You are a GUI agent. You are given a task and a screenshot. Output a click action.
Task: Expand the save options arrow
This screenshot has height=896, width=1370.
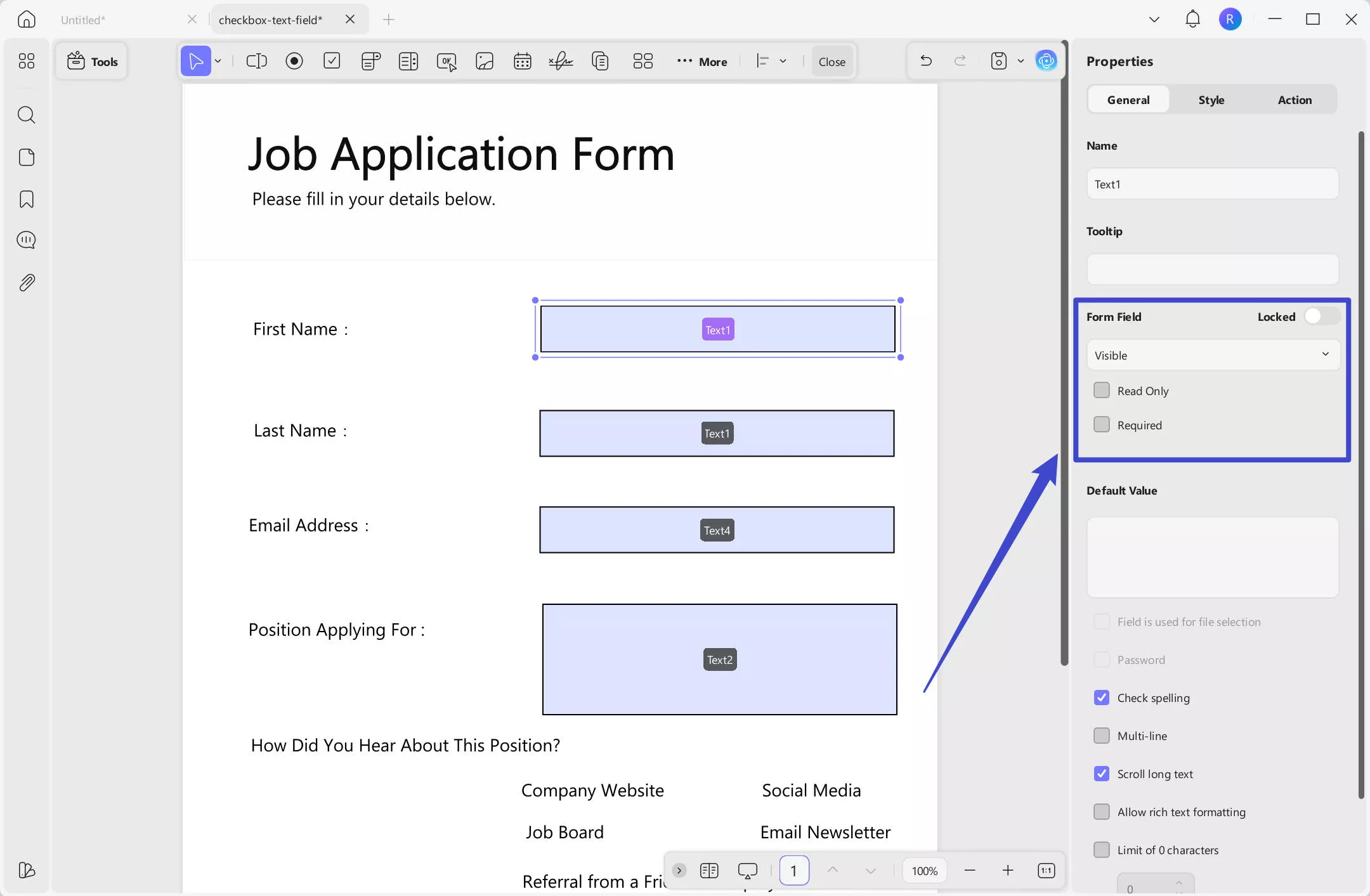(1021, 61)
